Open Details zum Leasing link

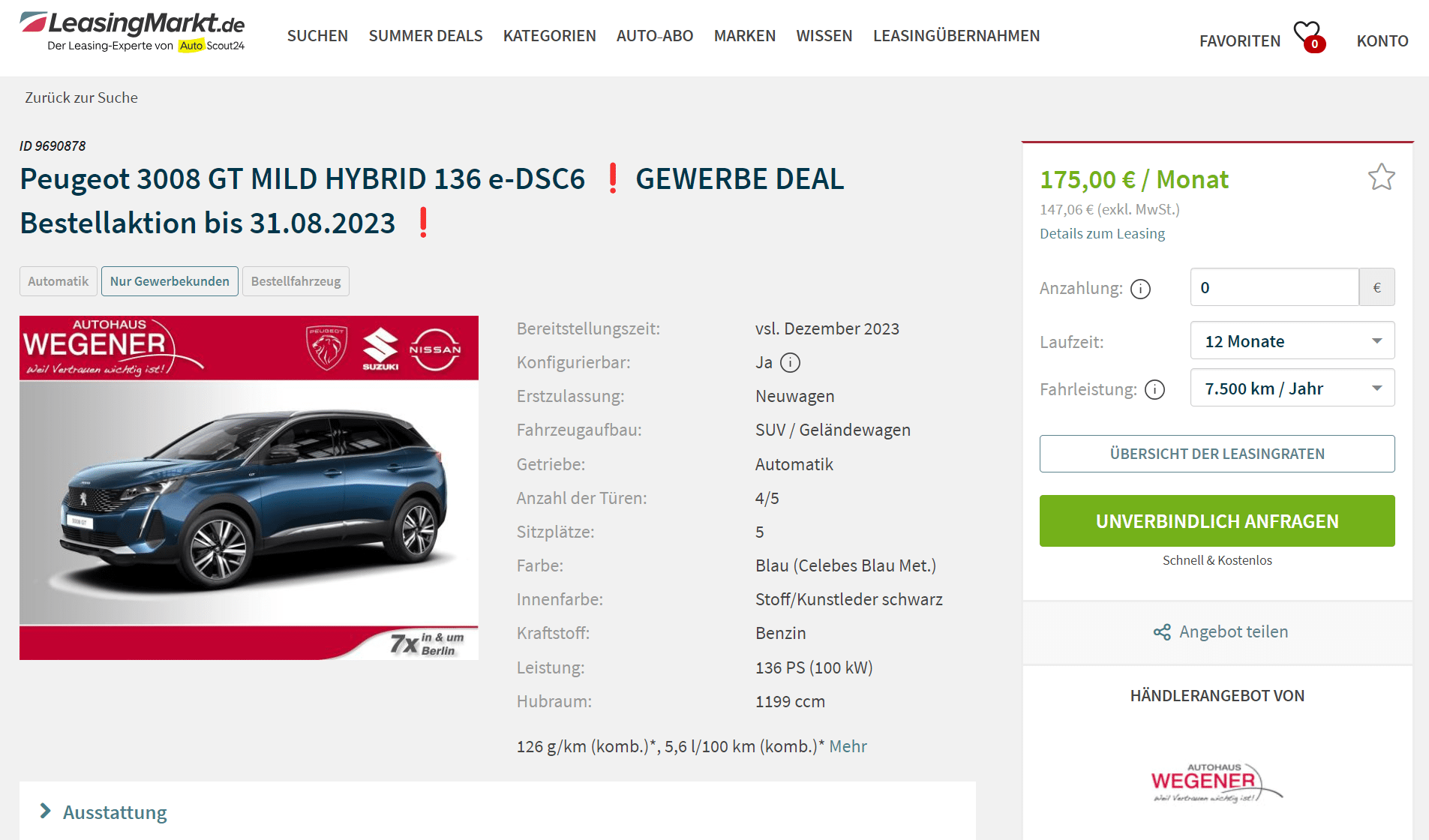(x=1102, y=234)
